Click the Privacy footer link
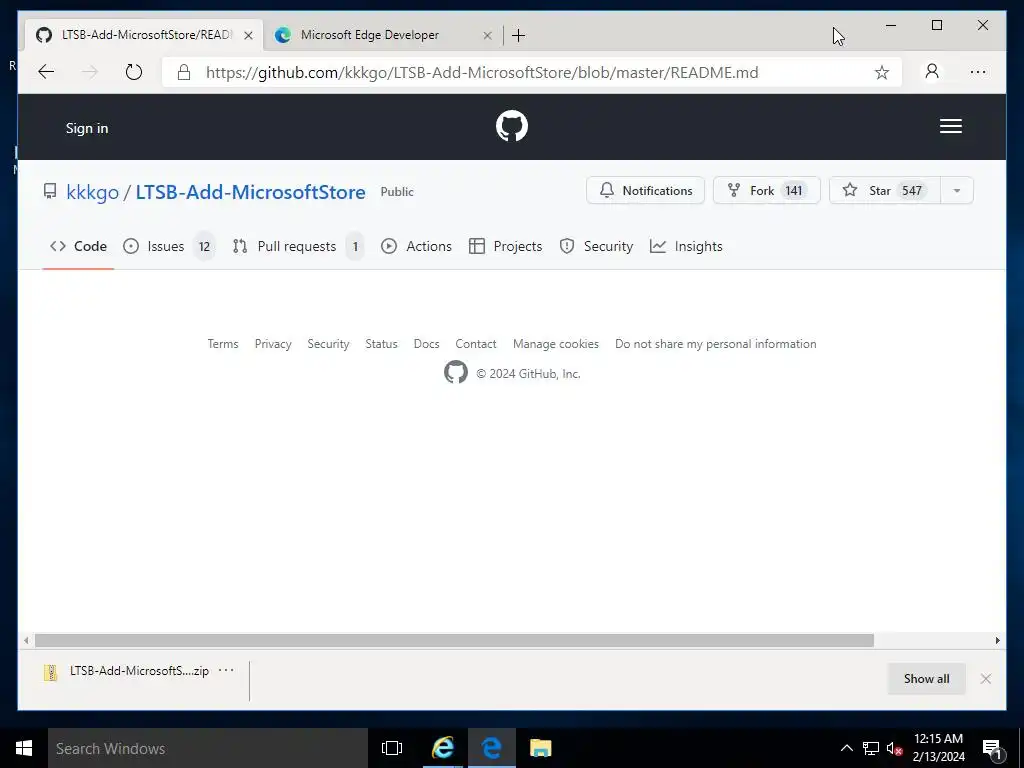The image size is (1024, 768). [273, 344]
